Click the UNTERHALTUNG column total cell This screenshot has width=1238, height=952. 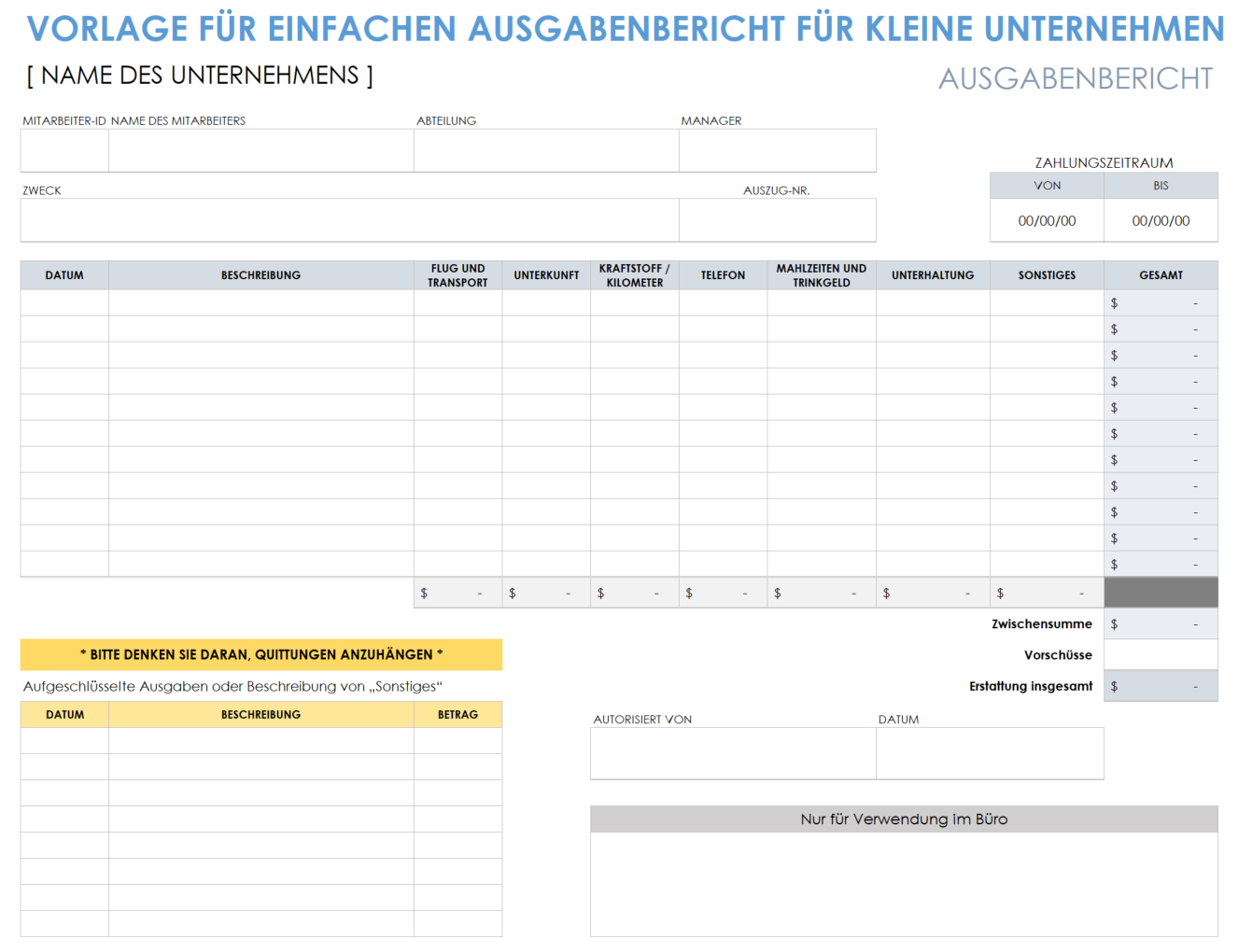pyautogui.click(x=933, y=593)
